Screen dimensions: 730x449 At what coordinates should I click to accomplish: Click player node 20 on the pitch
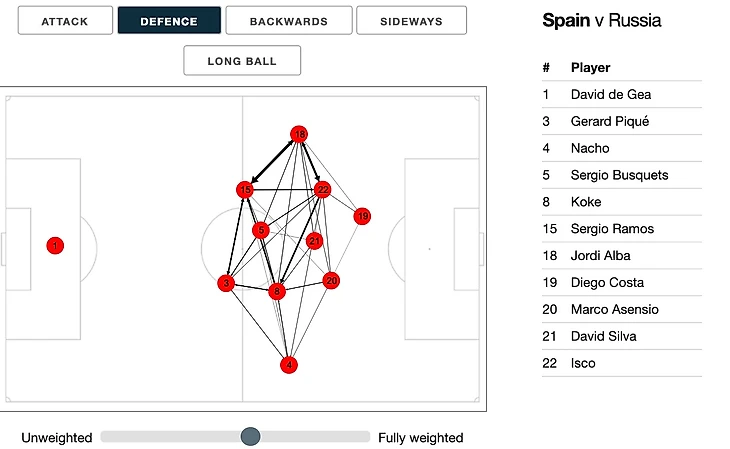pos(331,280)
